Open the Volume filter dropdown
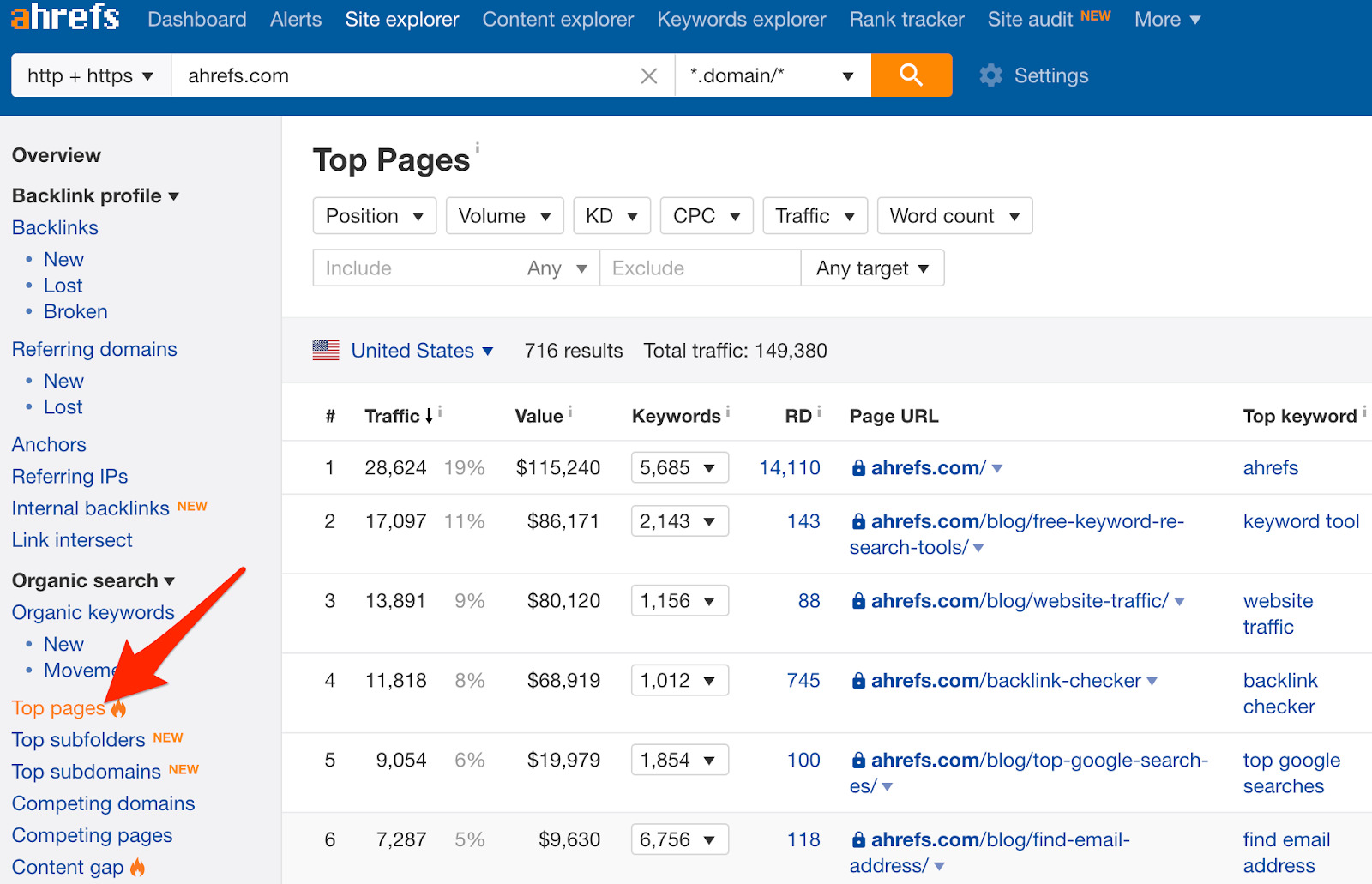Image resolution: width=1372 pixels, height=884 pixels. [504, 216]
